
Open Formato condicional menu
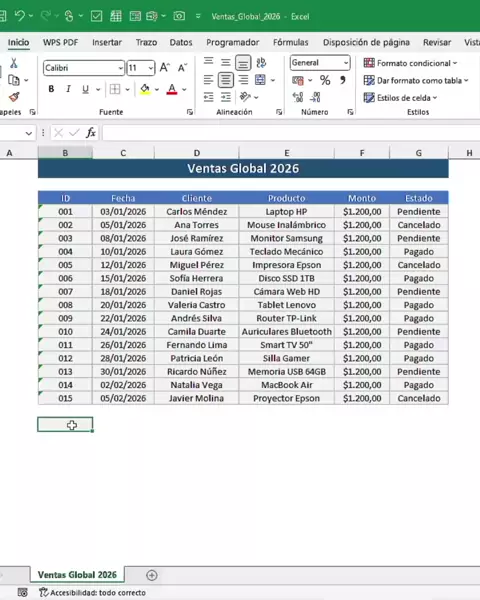(410, 63)
